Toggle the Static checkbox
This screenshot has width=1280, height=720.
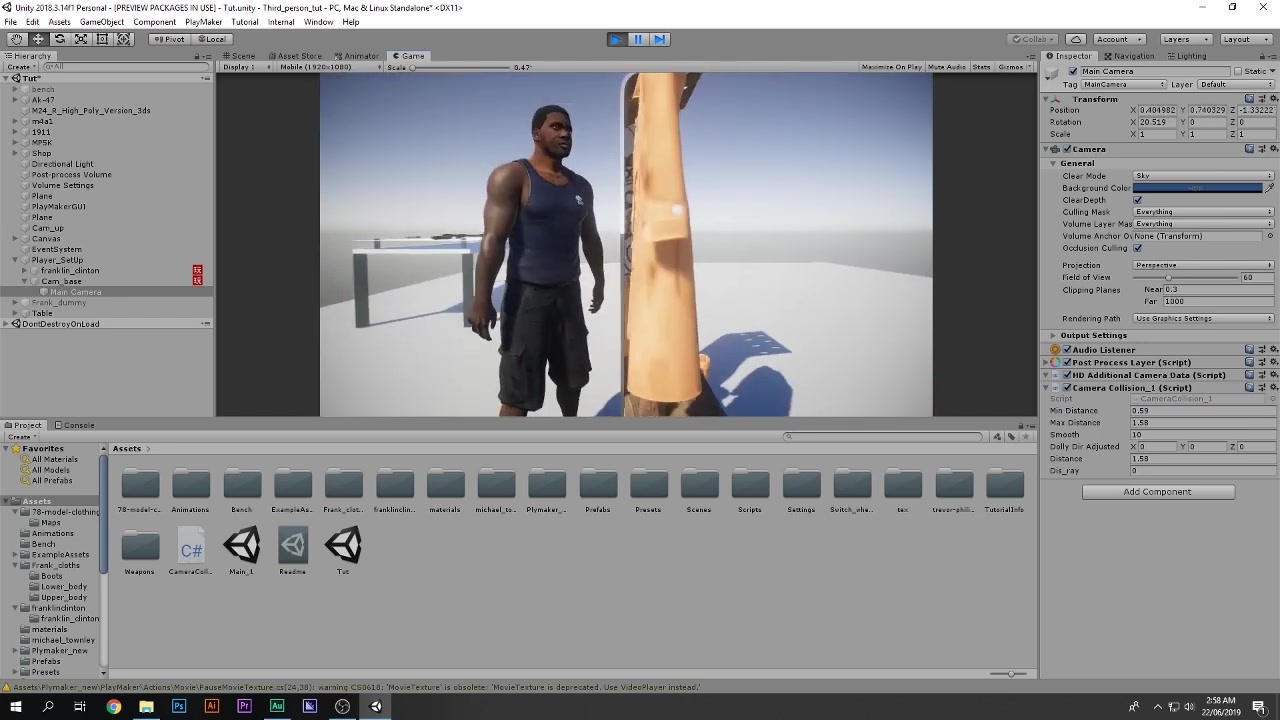[1238, 71]
